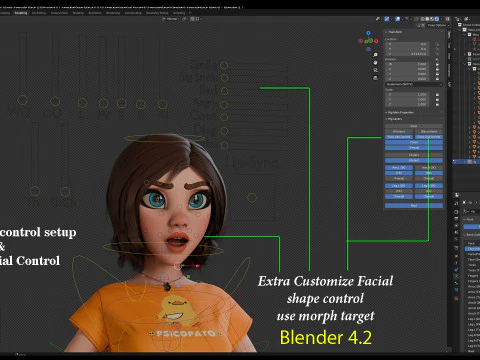Select wireframe viewport shading
Image resolution: width=480 pixels, height=360 pixels.
point(422,19)
